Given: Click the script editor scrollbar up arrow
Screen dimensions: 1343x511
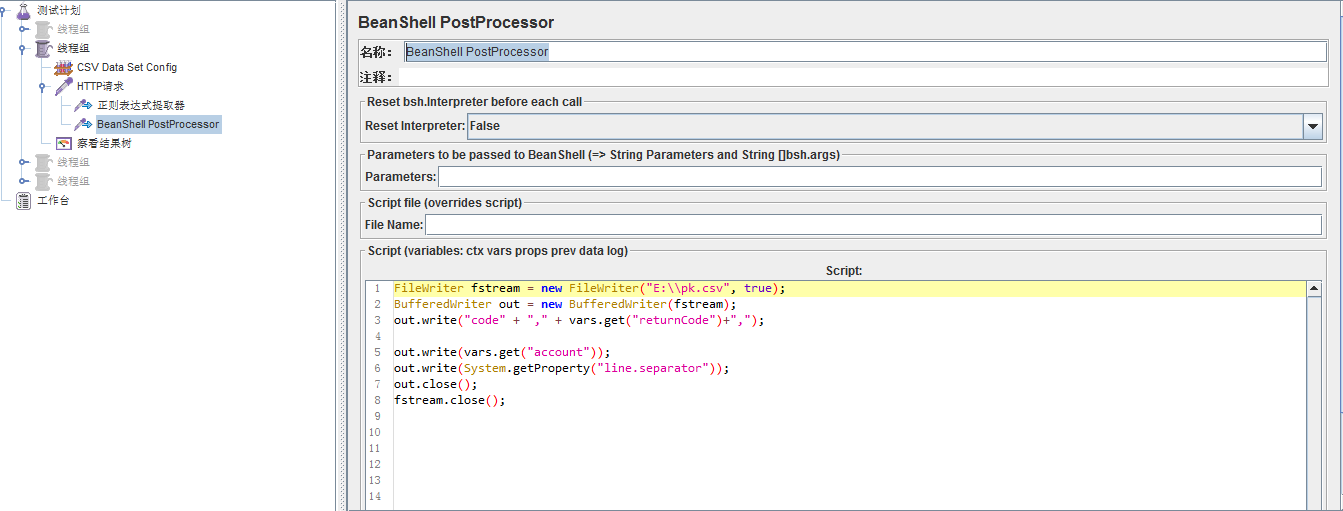Looking at the screenshot, I should [x=1314, y=289].
